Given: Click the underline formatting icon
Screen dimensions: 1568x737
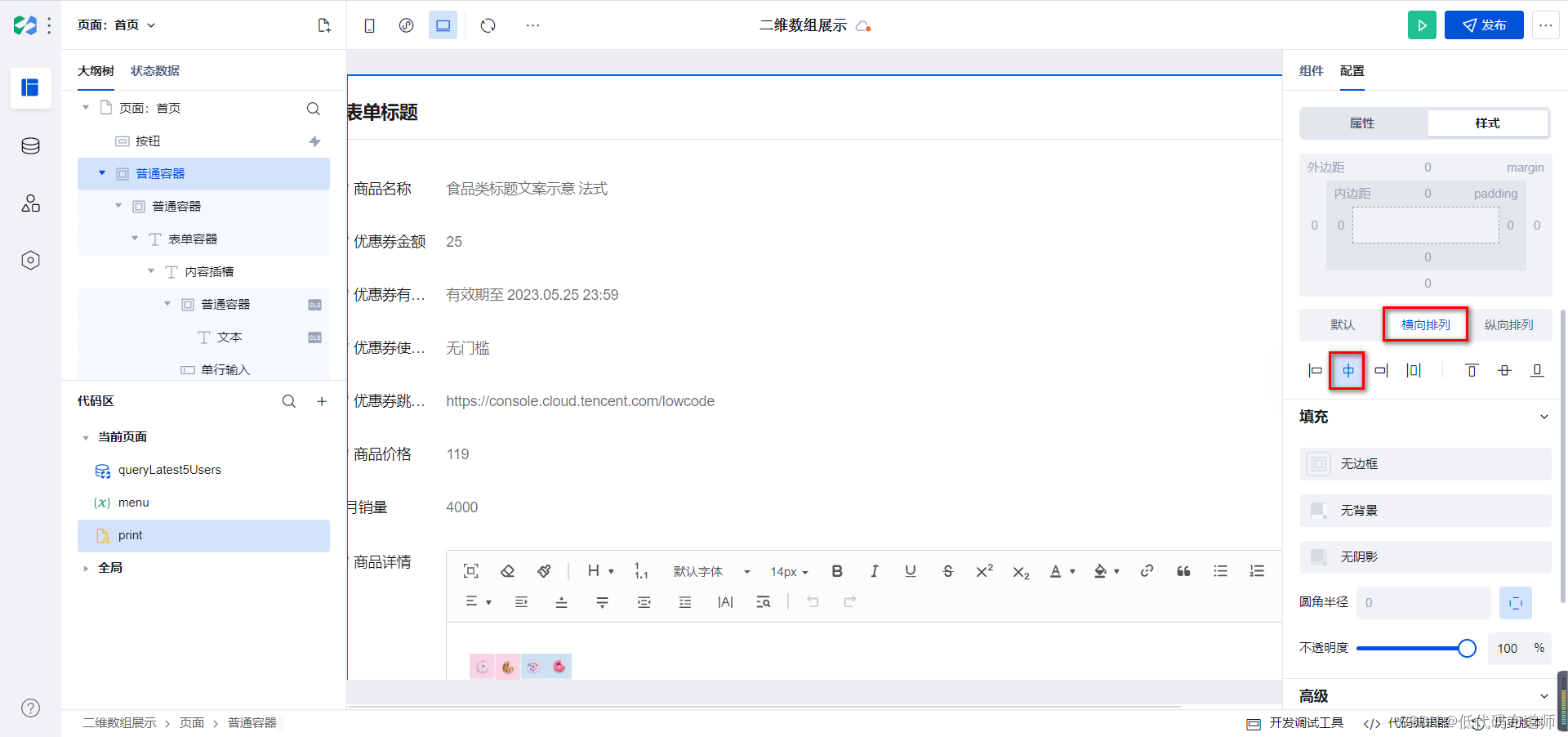Looking at the screenshot, I should pos(911,571).
